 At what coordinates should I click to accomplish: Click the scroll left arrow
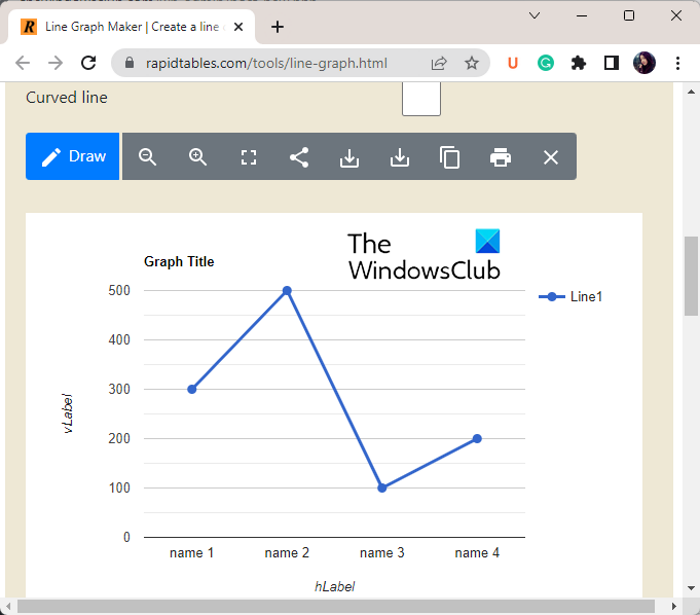pos(8,607)
